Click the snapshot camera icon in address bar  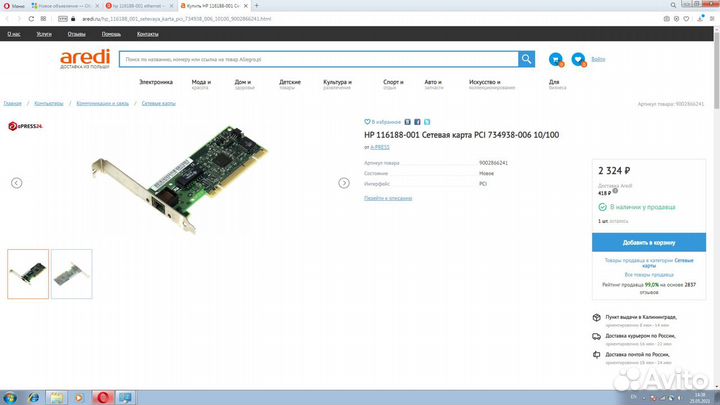pyautogui.click(x=666, y=19)
